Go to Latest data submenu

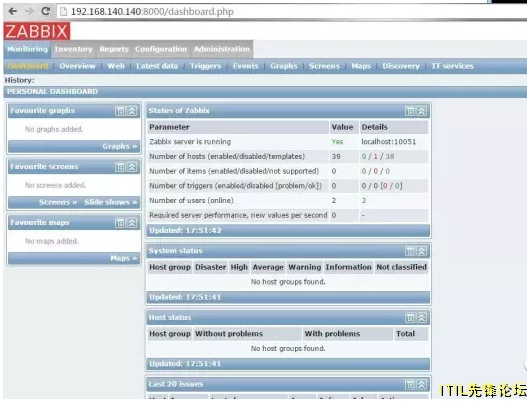[x=157, y=66]
